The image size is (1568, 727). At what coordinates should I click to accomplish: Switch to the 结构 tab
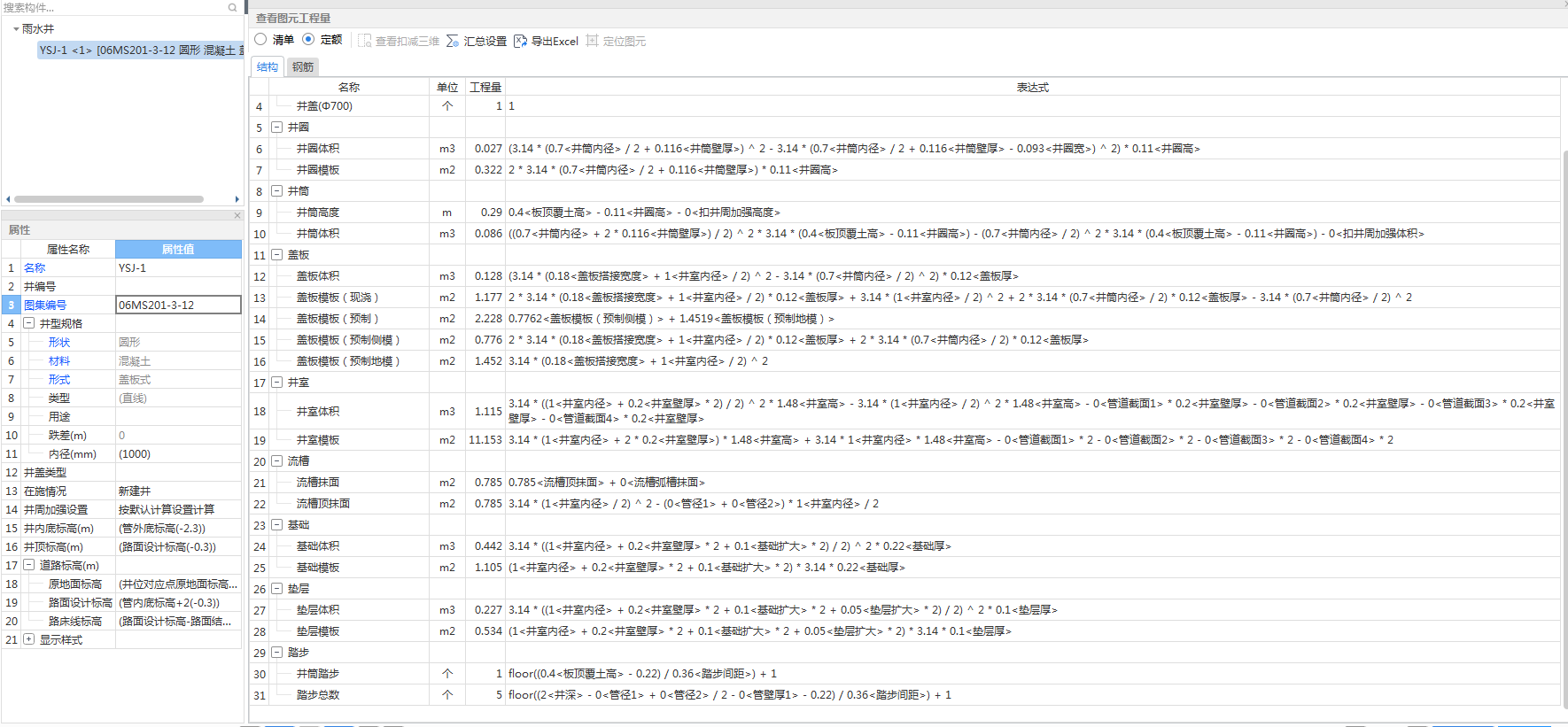point(268,67)
